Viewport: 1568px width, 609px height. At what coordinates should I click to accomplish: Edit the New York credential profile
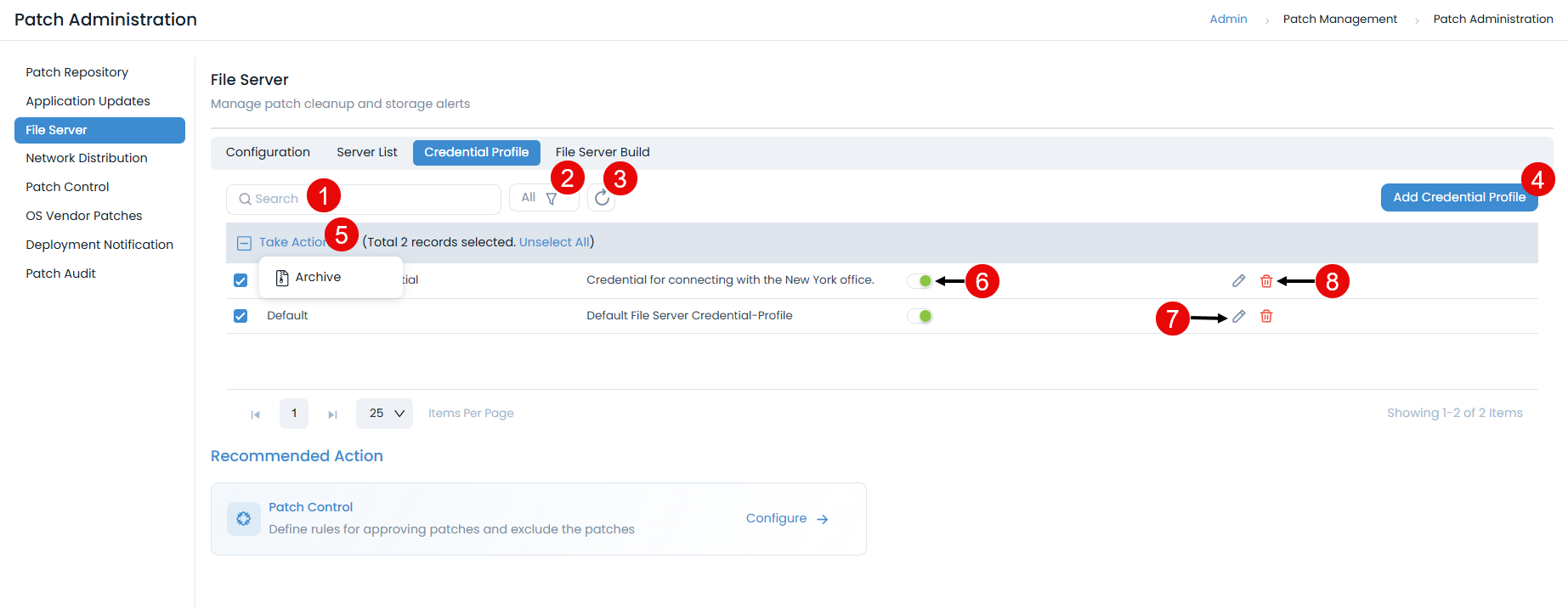1238,281
